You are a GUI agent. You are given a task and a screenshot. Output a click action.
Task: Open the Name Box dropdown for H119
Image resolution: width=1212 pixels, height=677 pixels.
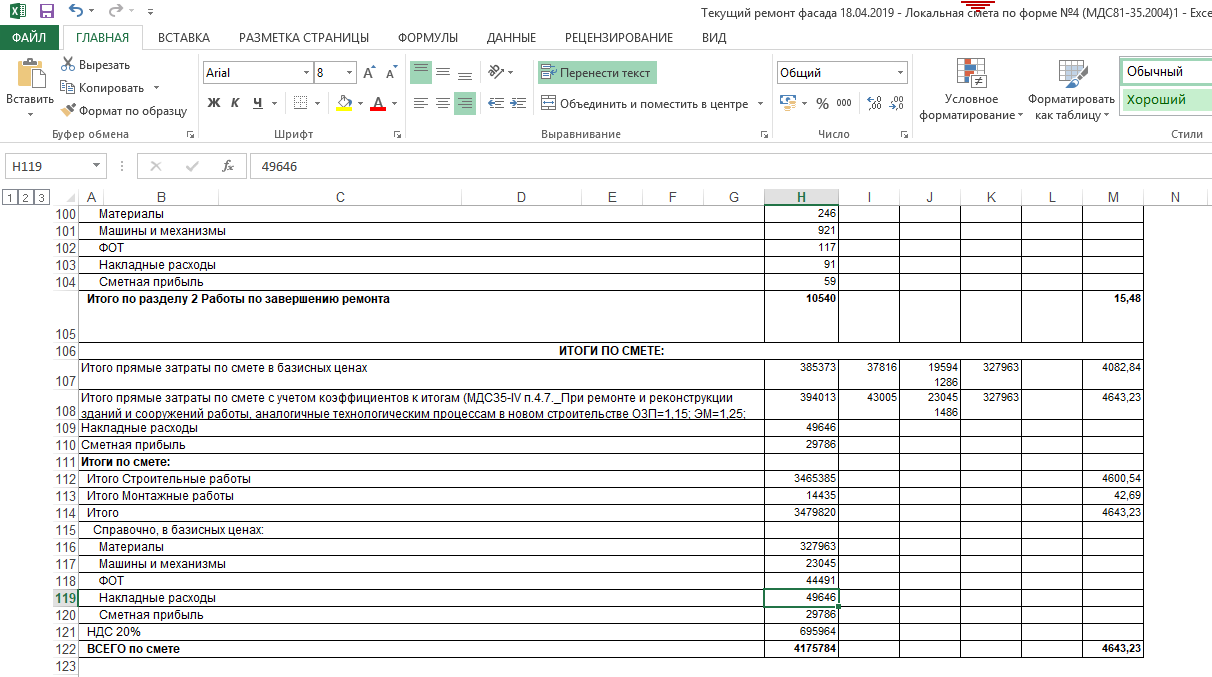[96, 166]
